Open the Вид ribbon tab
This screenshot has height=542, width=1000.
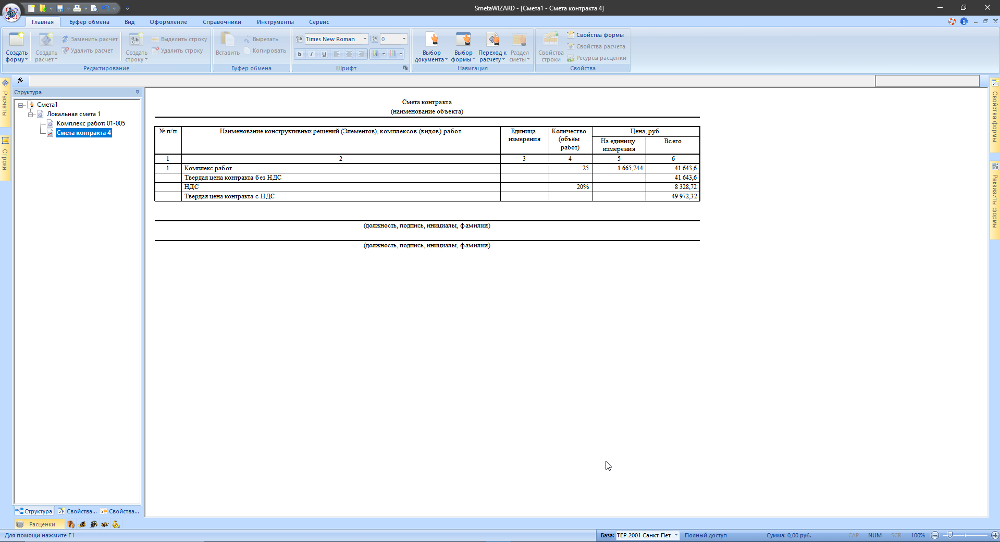[129, 22]
